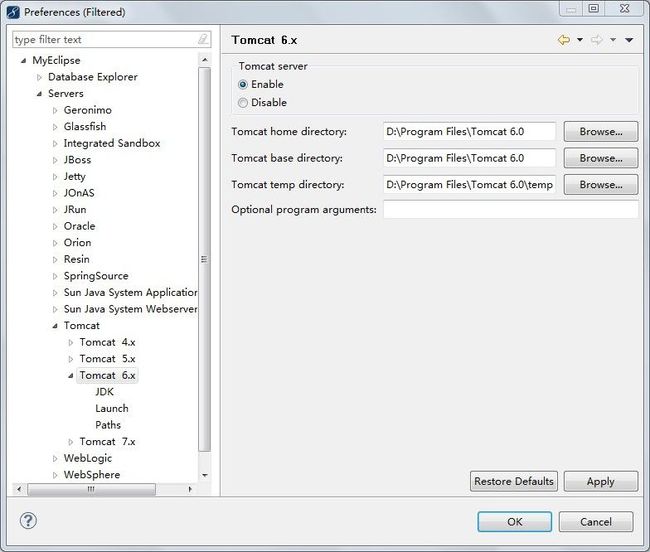The height and width of the screenshot is (552, 650).
Task: Click the help question mark icon
Action: (28, 521)
